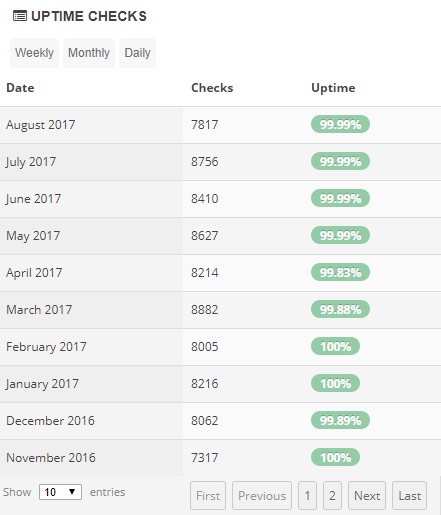
Task: Jump to the Last page
Action: pyautogui.click(x=410, y=496)
